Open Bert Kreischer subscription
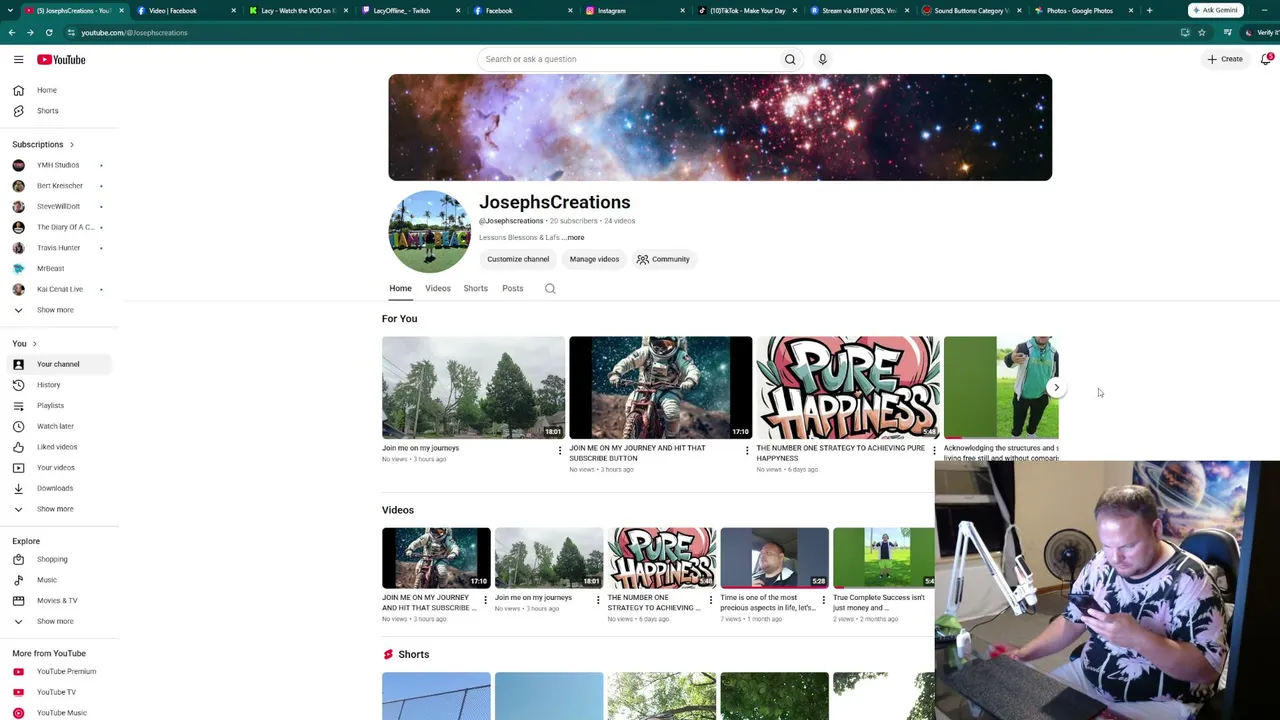1280x720 pixels. coord(58,186)
